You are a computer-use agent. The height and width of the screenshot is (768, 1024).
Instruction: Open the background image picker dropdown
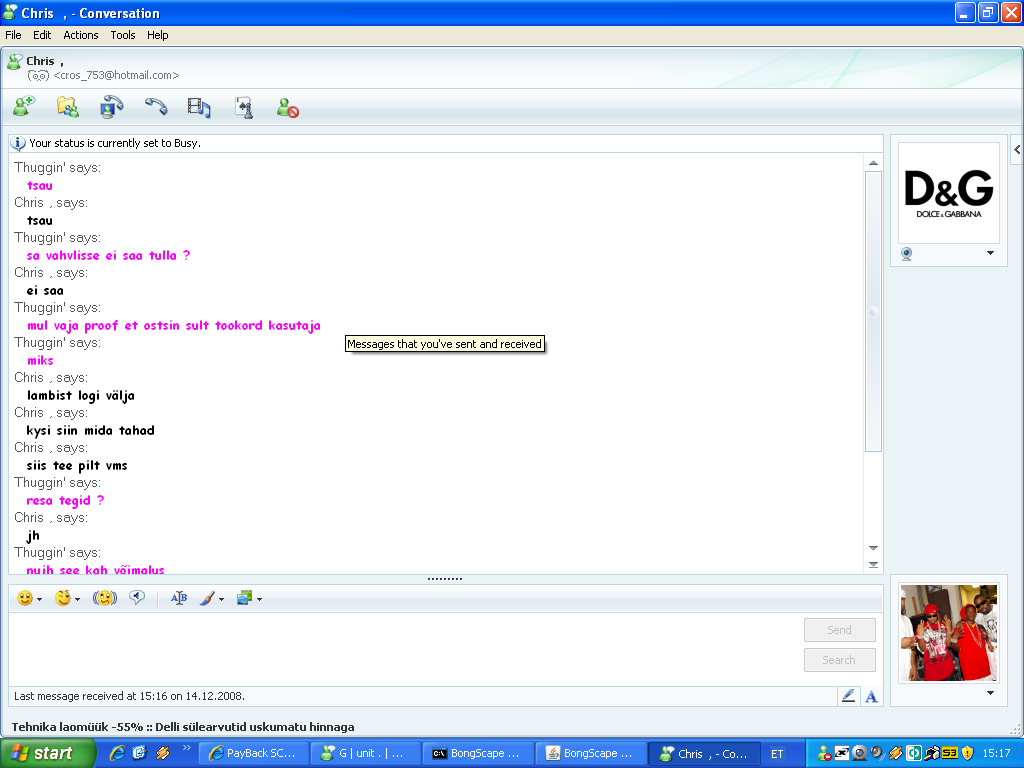(x=260, y=598)
